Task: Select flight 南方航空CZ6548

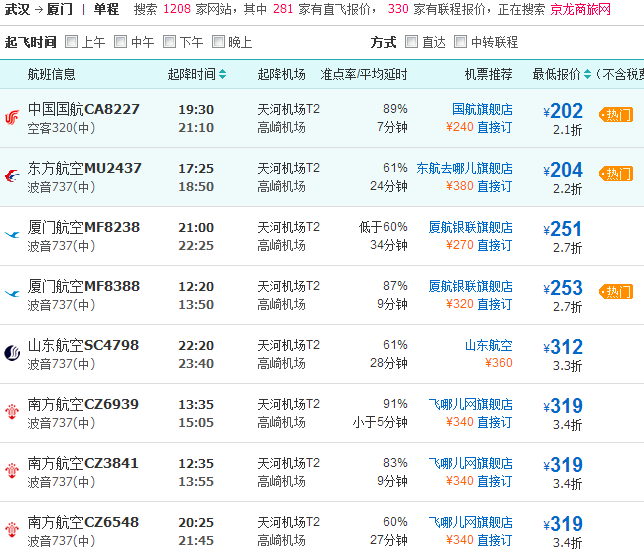Action: [x=83, y=522]
